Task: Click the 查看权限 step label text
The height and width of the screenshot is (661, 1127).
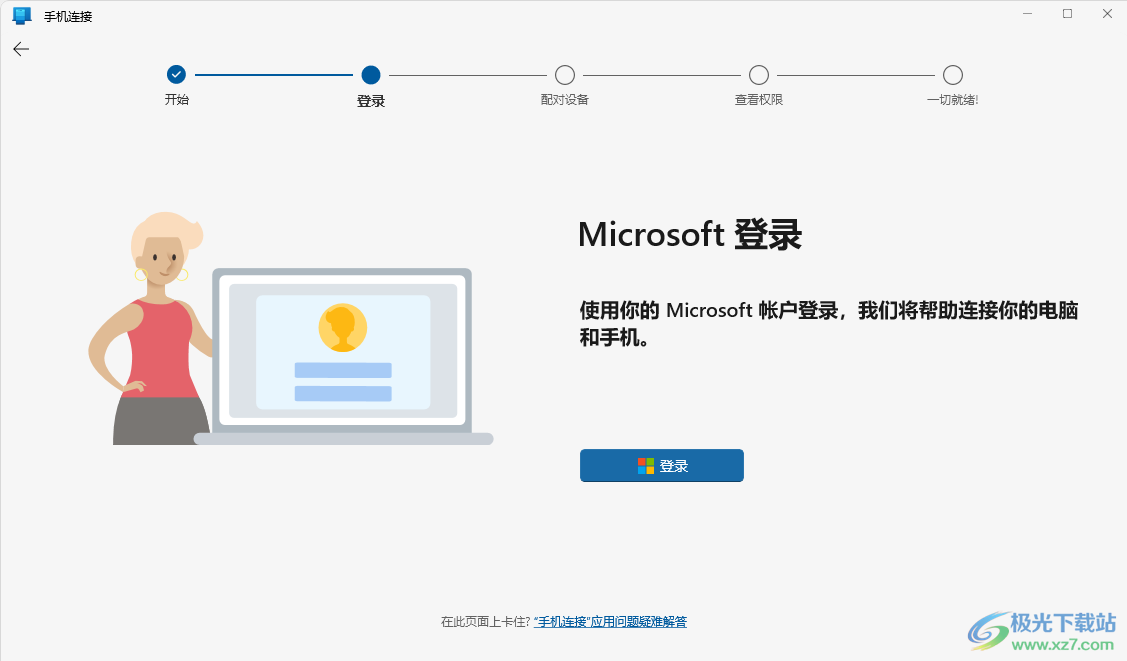Action: coord(759,100)
